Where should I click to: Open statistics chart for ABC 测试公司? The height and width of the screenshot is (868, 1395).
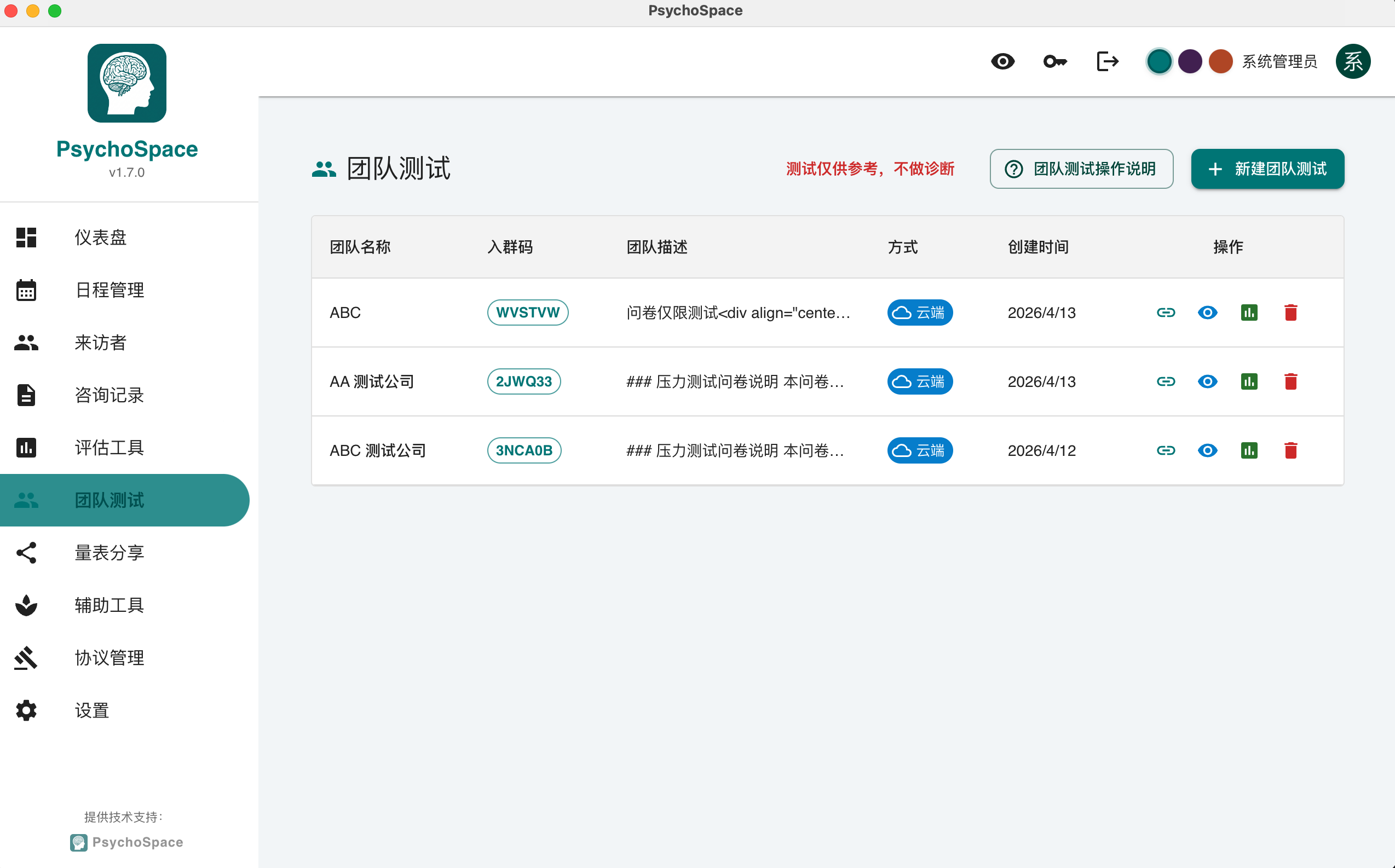click(x=1249, y=450)
